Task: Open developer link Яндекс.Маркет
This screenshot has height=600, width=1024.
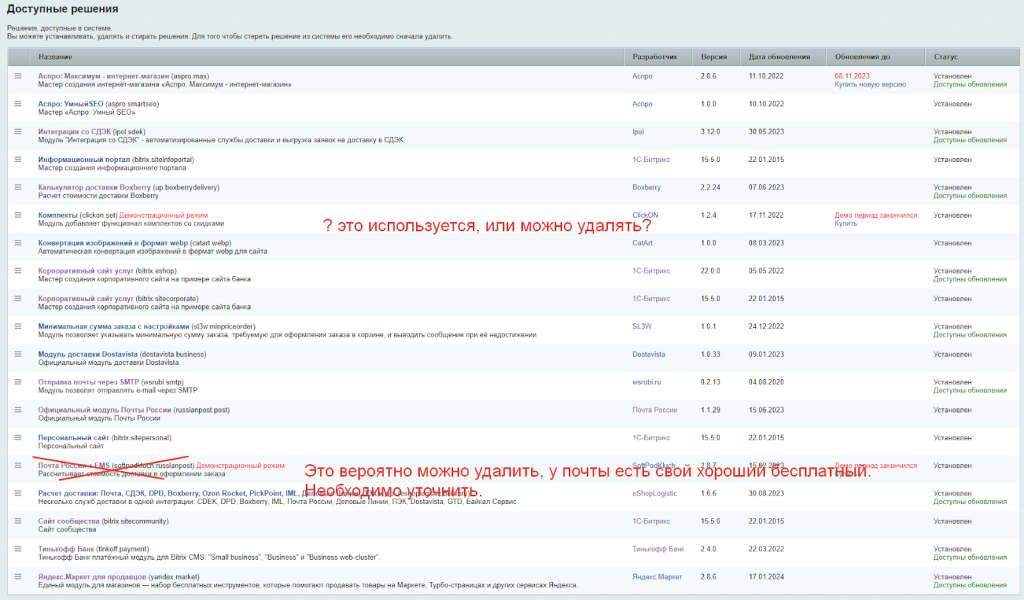Action: pyautogui.click(x=657, y=576)
